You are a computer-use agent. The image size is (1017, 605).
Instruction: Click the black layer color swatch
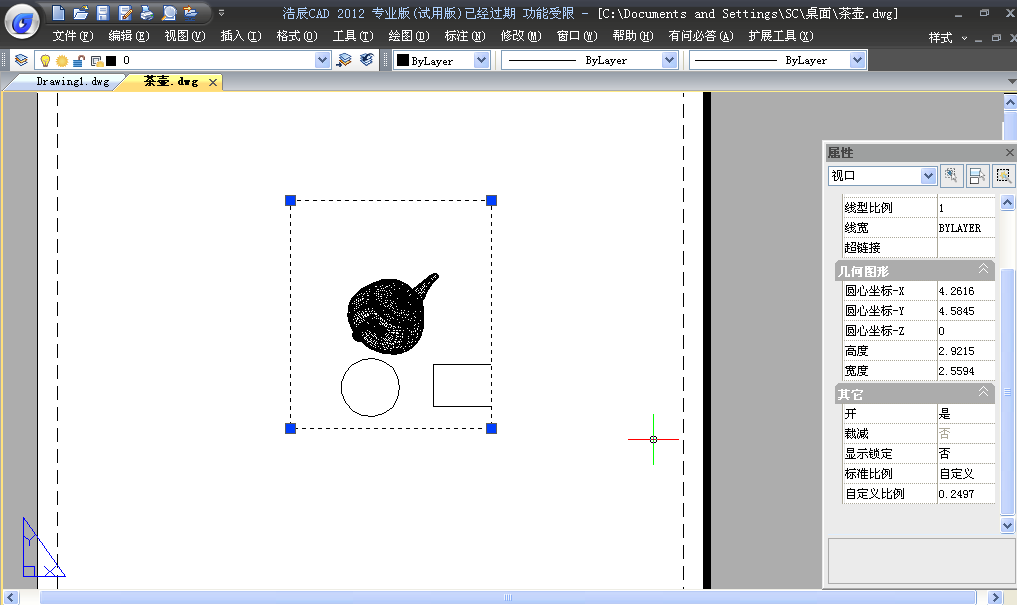111,60
